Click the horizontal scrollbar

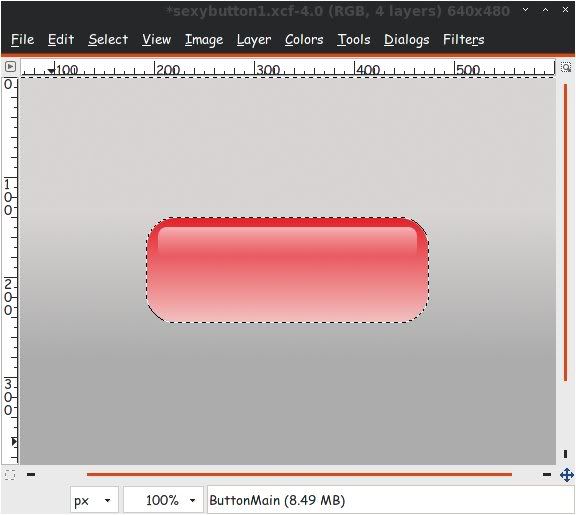(x=299, y=475)
